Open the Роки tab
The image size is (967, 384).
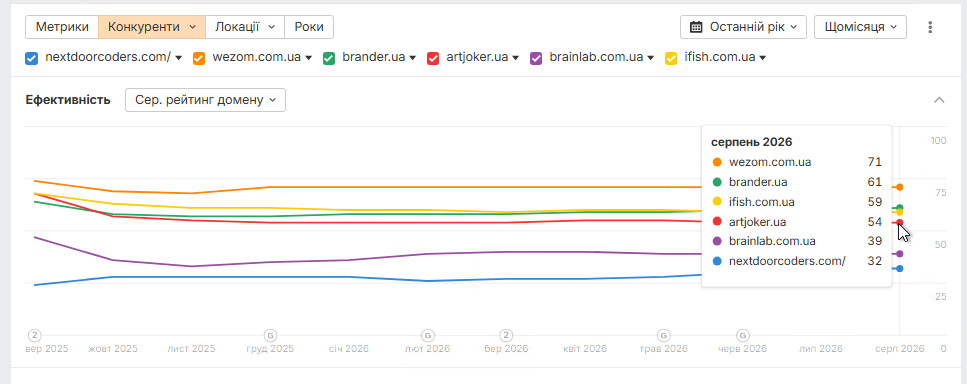point(309,27)
